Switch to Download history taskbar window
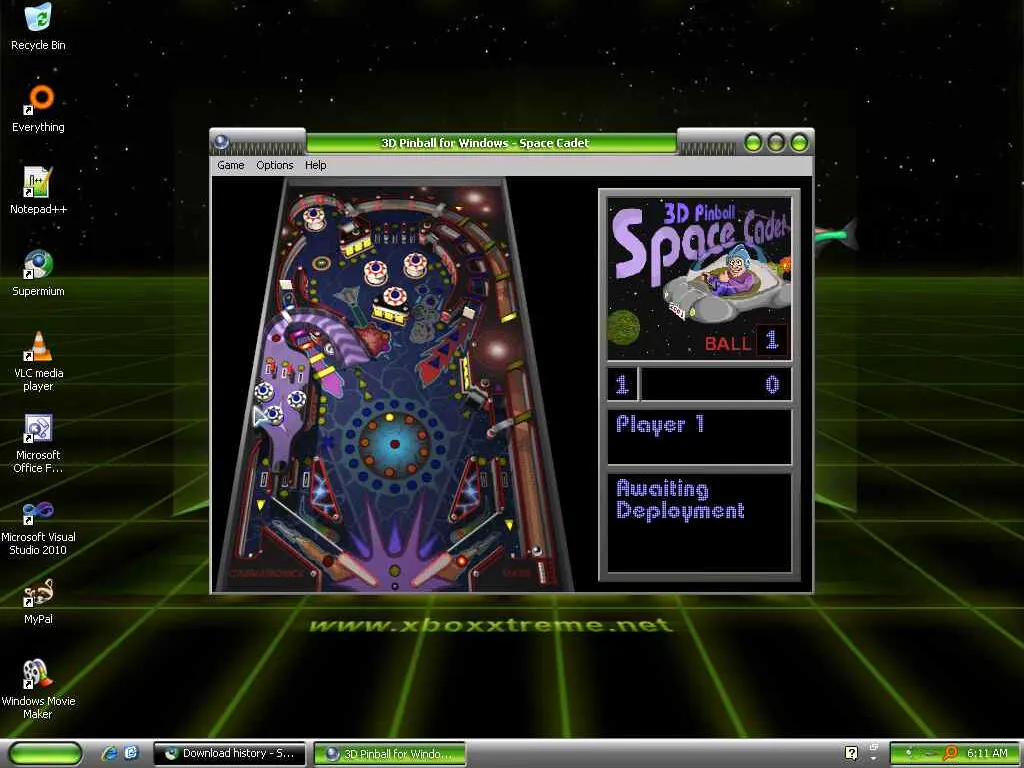This screenshot has width=1024, height=768. [229, 753]
